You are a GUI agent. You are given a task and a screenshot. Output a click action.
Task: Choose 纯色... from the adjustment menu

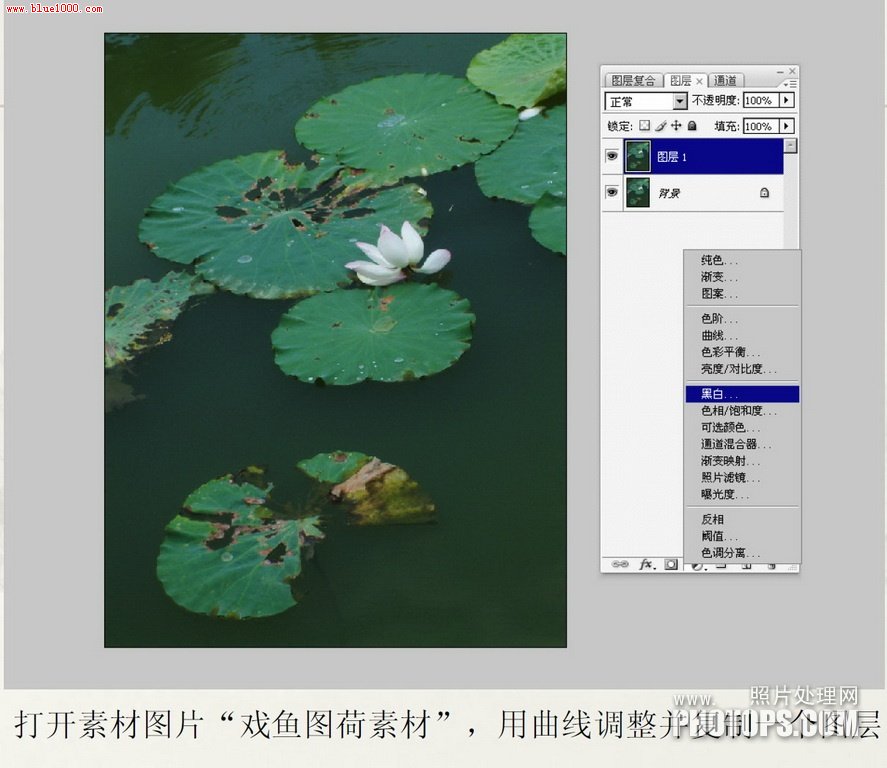[742, 260]
